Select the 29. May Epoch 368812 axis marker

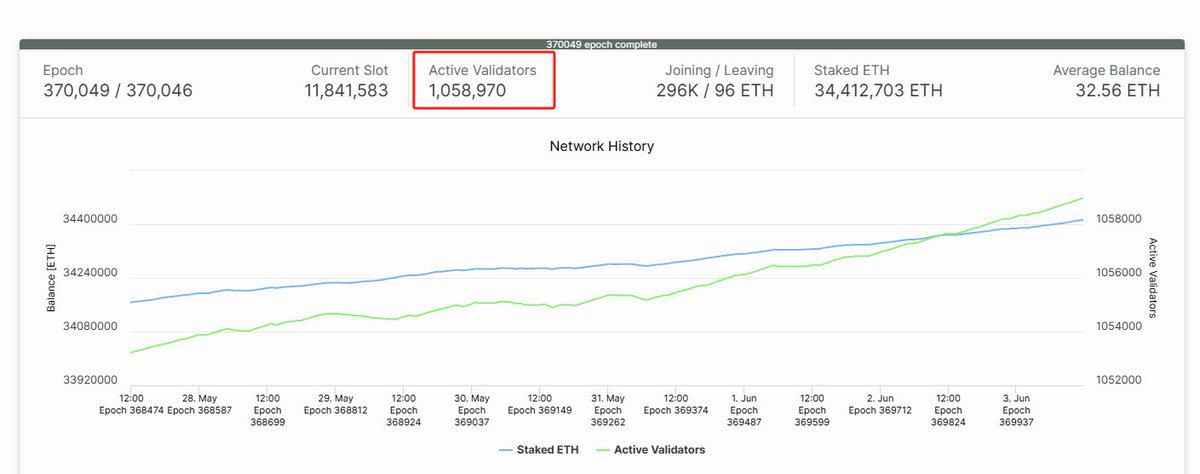[x=336, y=404]
